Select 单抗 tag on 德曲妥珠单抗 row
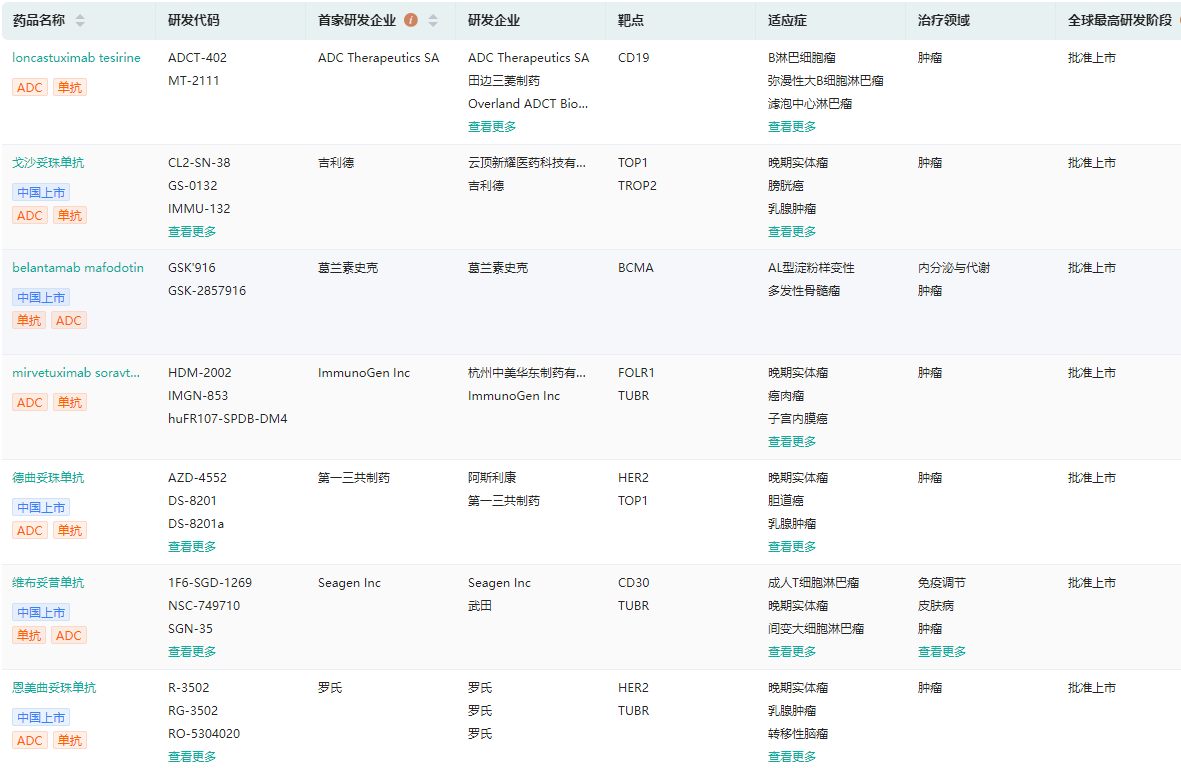Viewport: 1181px width, 768px height. tap(70, 530)
